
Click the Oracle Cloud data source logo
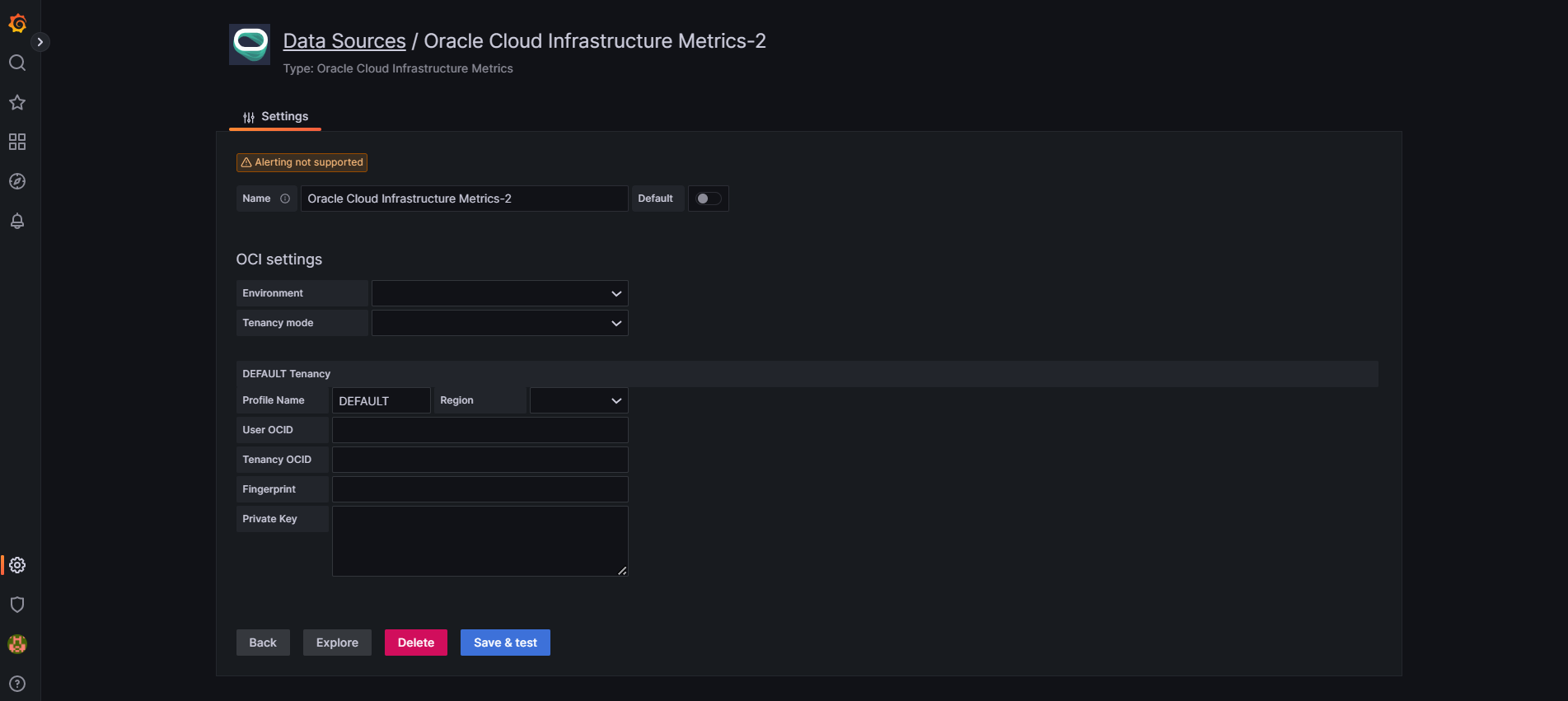(x=250, y=44)
